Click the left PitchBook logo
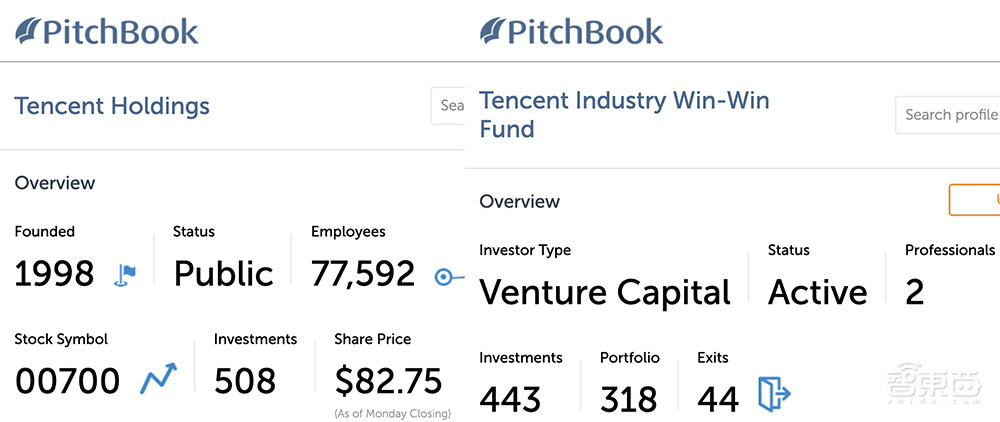Screen dimensions: 1000x422 [x=107, y=31]
